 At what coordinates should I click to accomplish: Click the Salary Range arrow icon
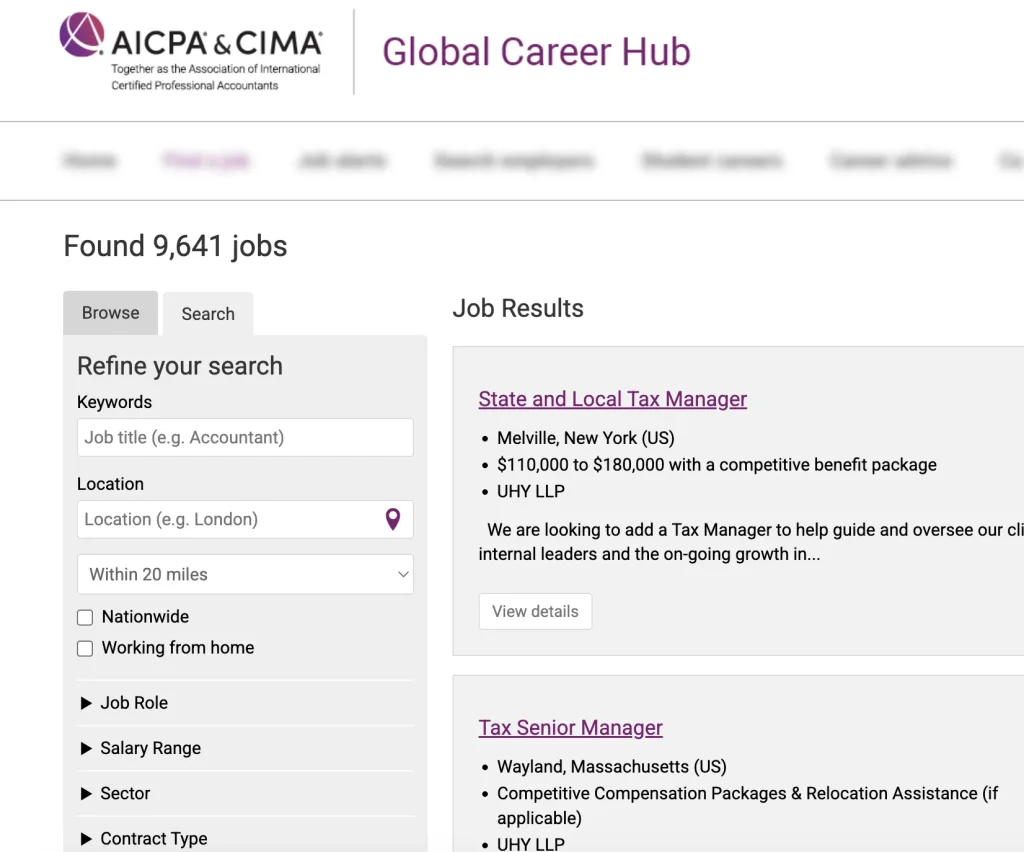coord(86,748)
